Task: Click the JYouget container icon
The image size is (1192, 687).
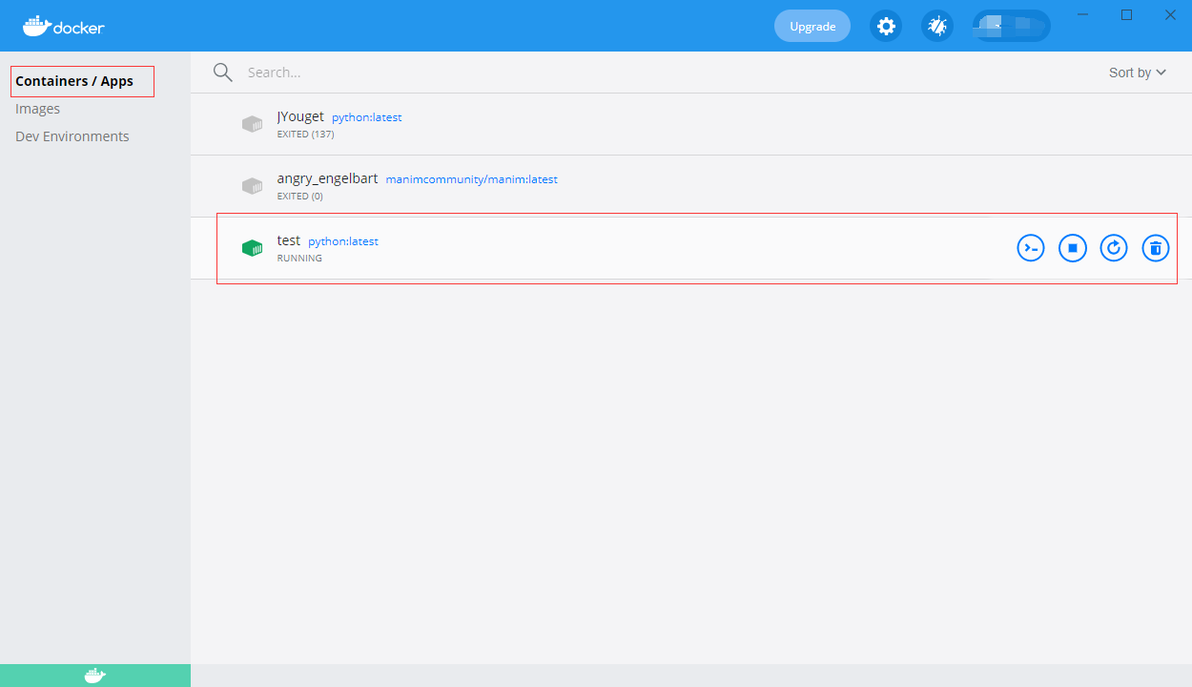Action: pos(252,124)
